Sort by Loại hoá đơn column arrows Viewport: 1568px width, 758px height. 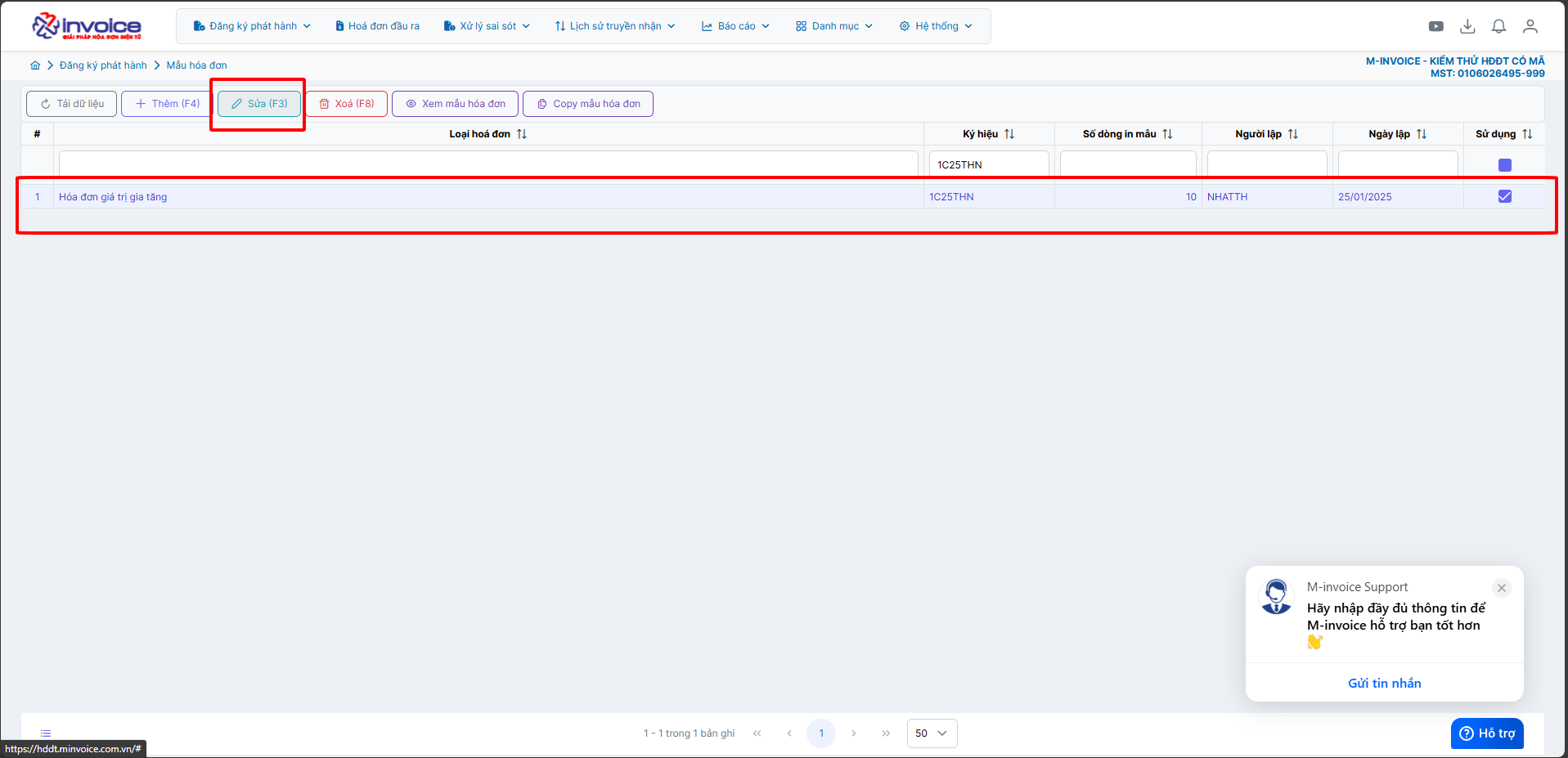(522, 134)
